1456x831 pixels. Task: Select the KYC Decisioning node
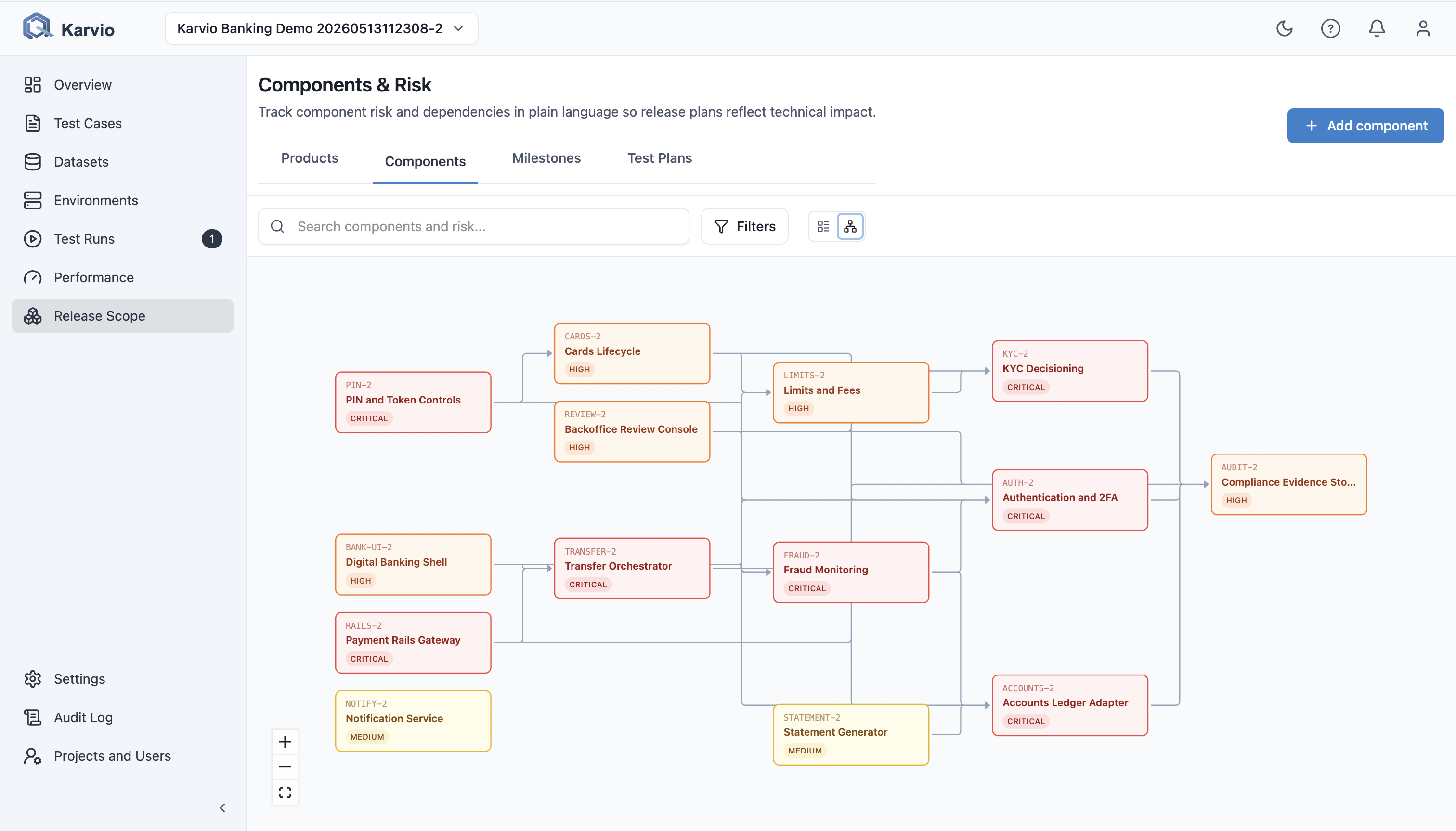1069,371
